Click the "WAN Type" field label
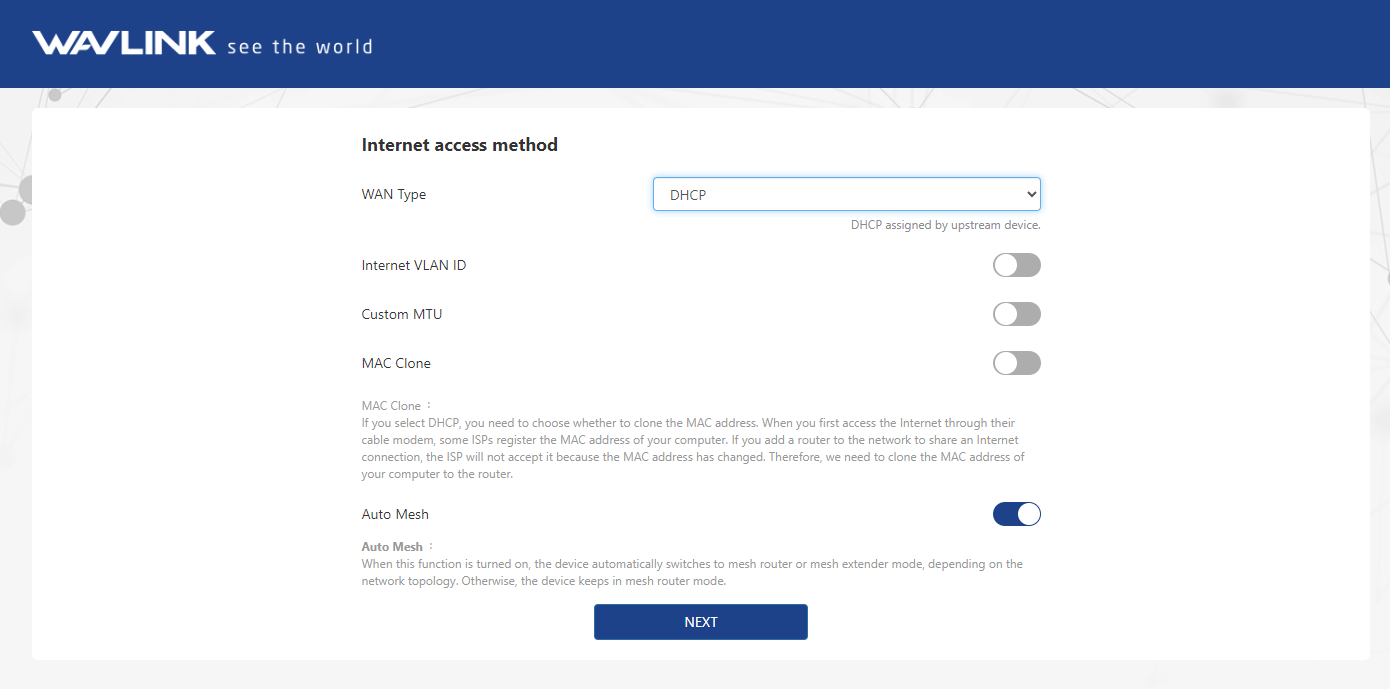 point(393,194)
